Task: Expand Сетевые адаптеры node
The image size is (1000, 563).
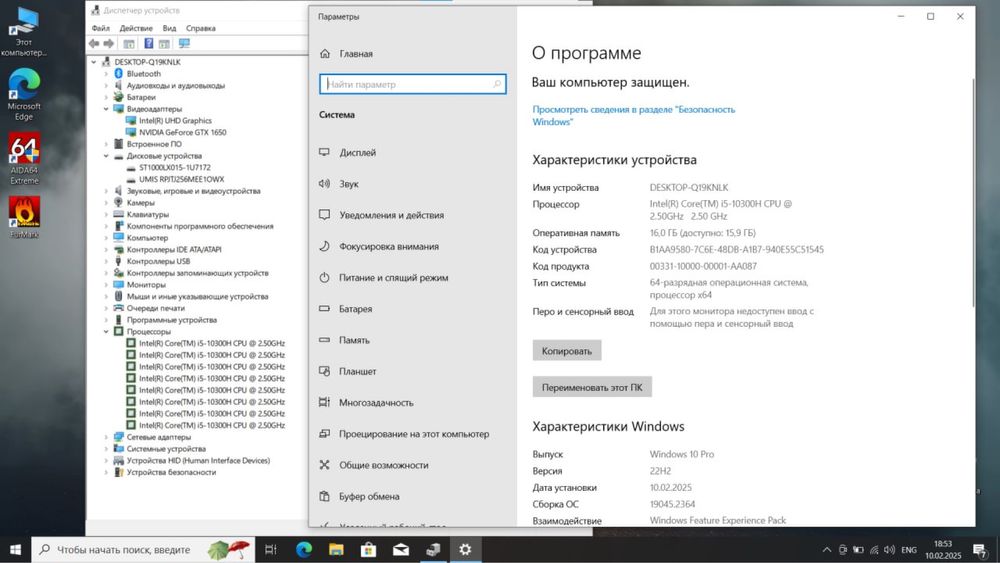Action: coord(107,437)
